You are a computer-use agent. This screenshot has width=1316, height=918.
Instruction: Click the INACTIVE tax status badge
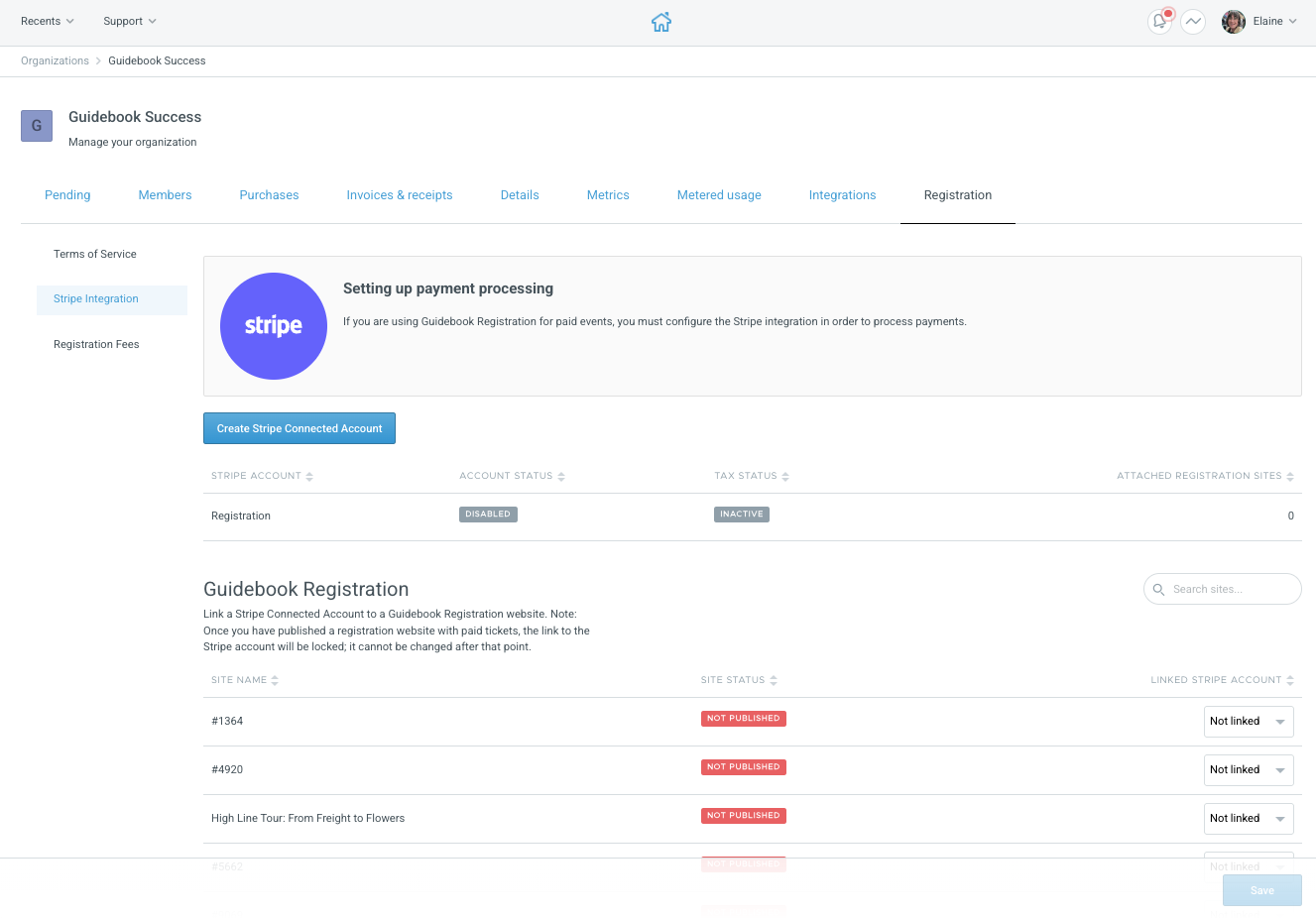pyautogui.click(x=742, y=515)
